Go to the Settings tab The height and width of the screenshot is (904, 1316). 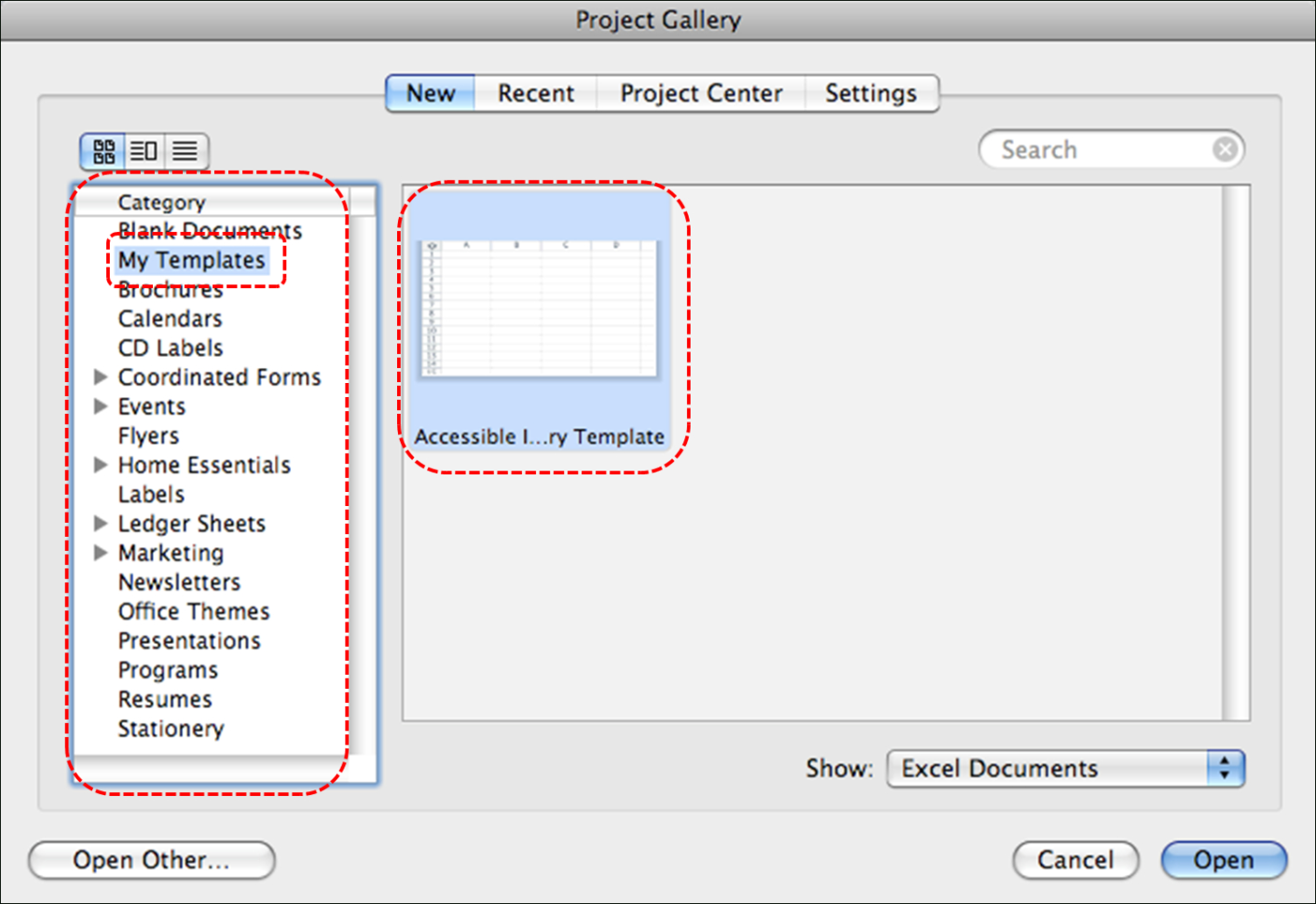point(871,93)
